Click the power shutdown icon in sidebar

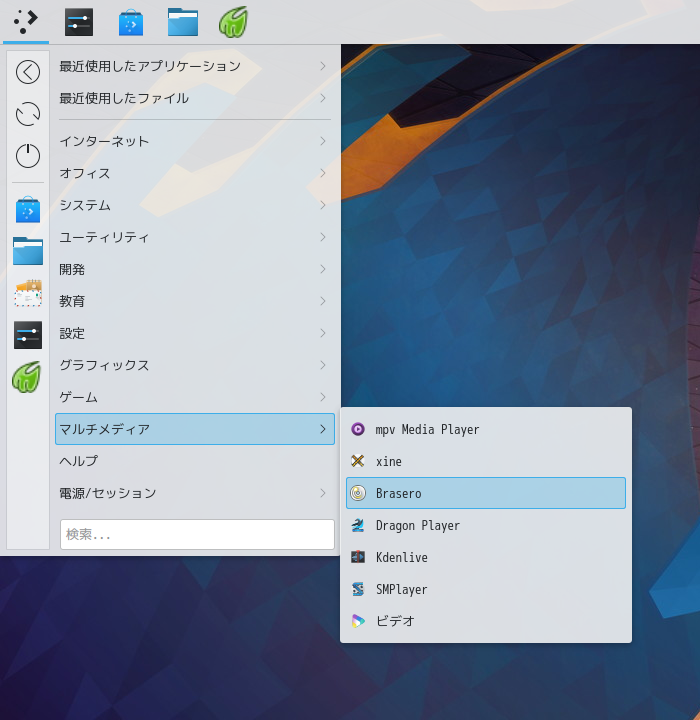[x=28, y=156]
